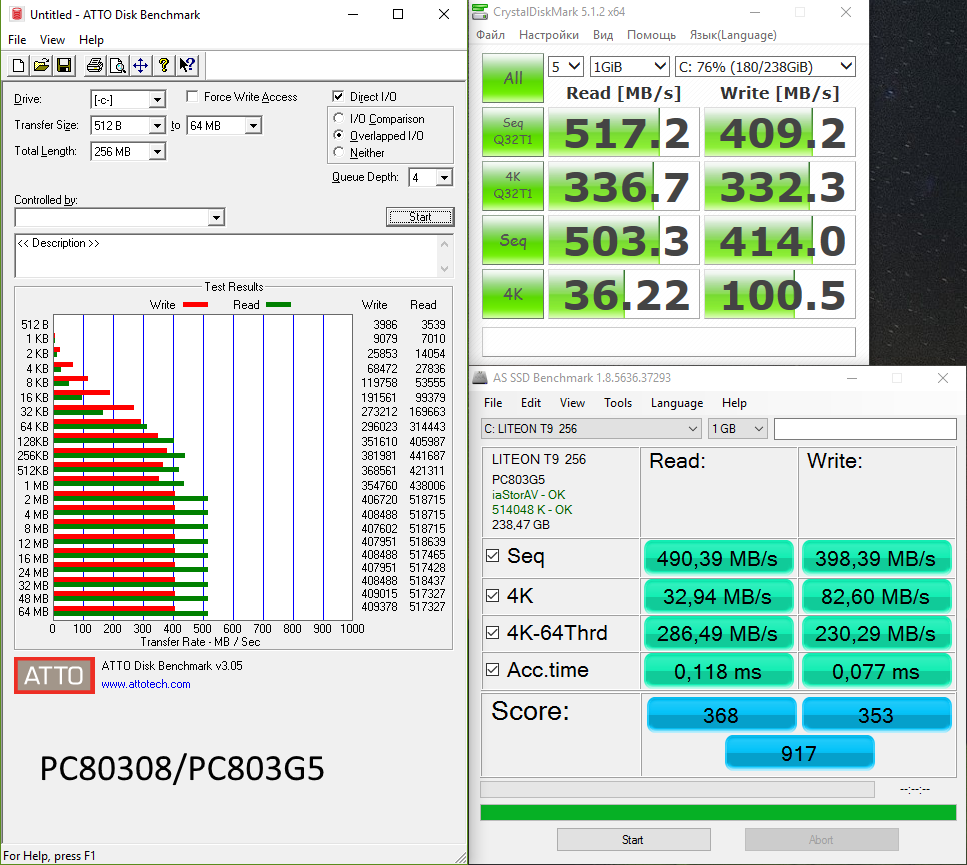This screenshot has width=967, height=865.
Task: Open the Язык(Language) menu in CrystalDiskMark
Action: pyautogui.click(x=733, y=35)
